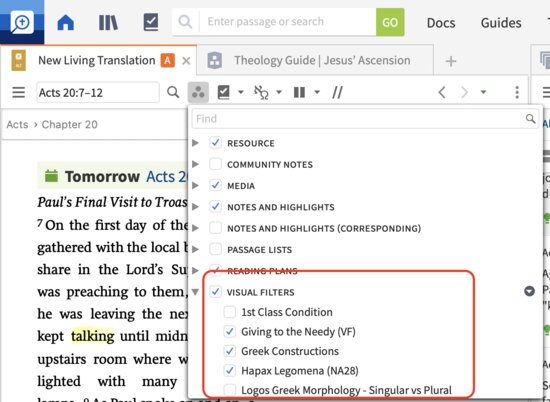Navigate forward with the right chevron
Screen dimensions: 550x402
(464, 93)
